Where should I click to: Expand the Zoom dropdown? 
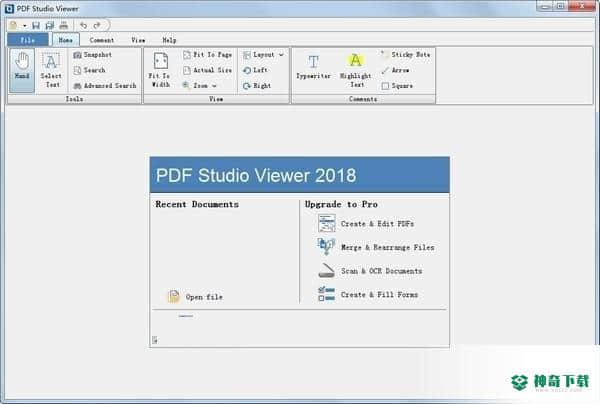click(x=214, y=86)
